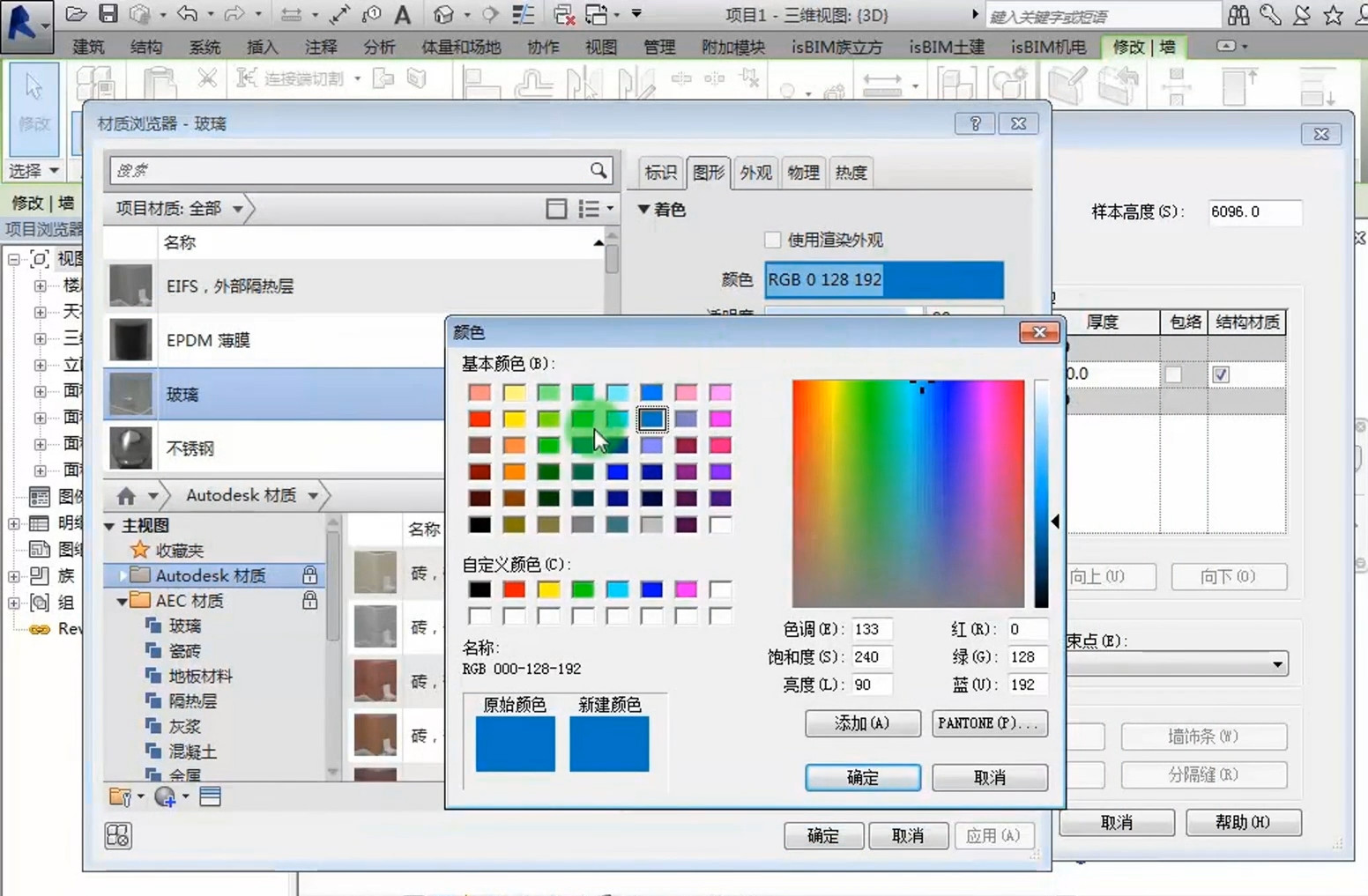Click the Undo arrow icon
Viewport: 1368px width, 896px height.
tap(187, 14)
